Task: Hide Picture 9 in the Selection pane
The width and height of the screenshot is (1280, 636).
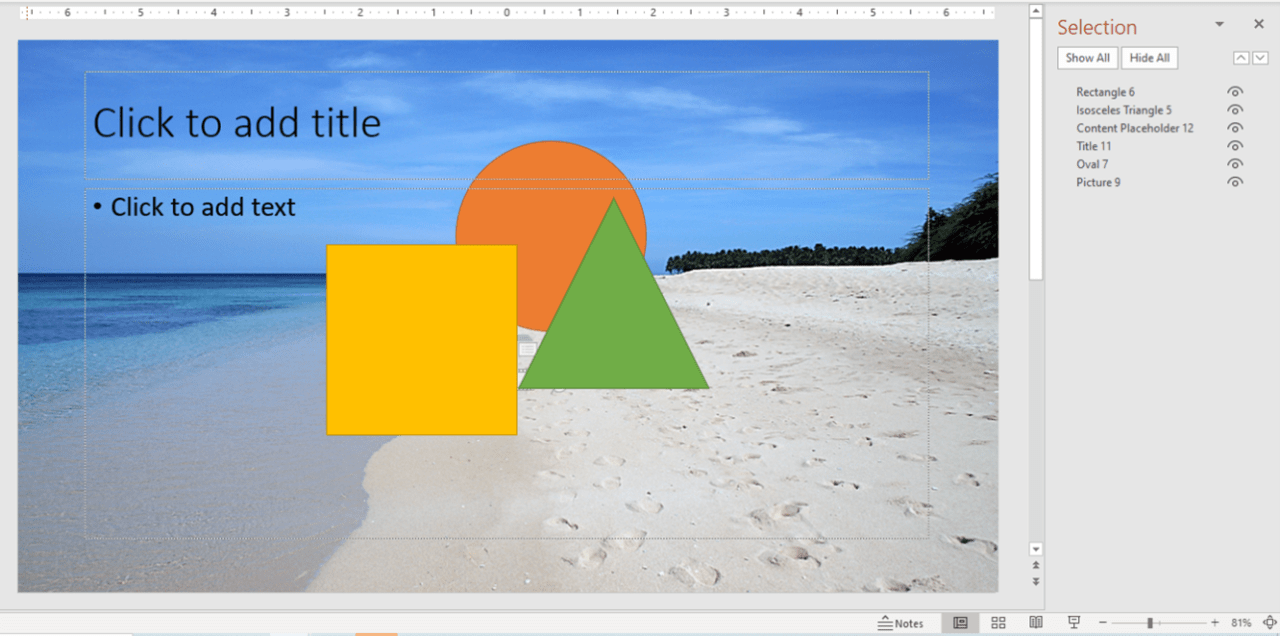Action: tap(1235, 182)
